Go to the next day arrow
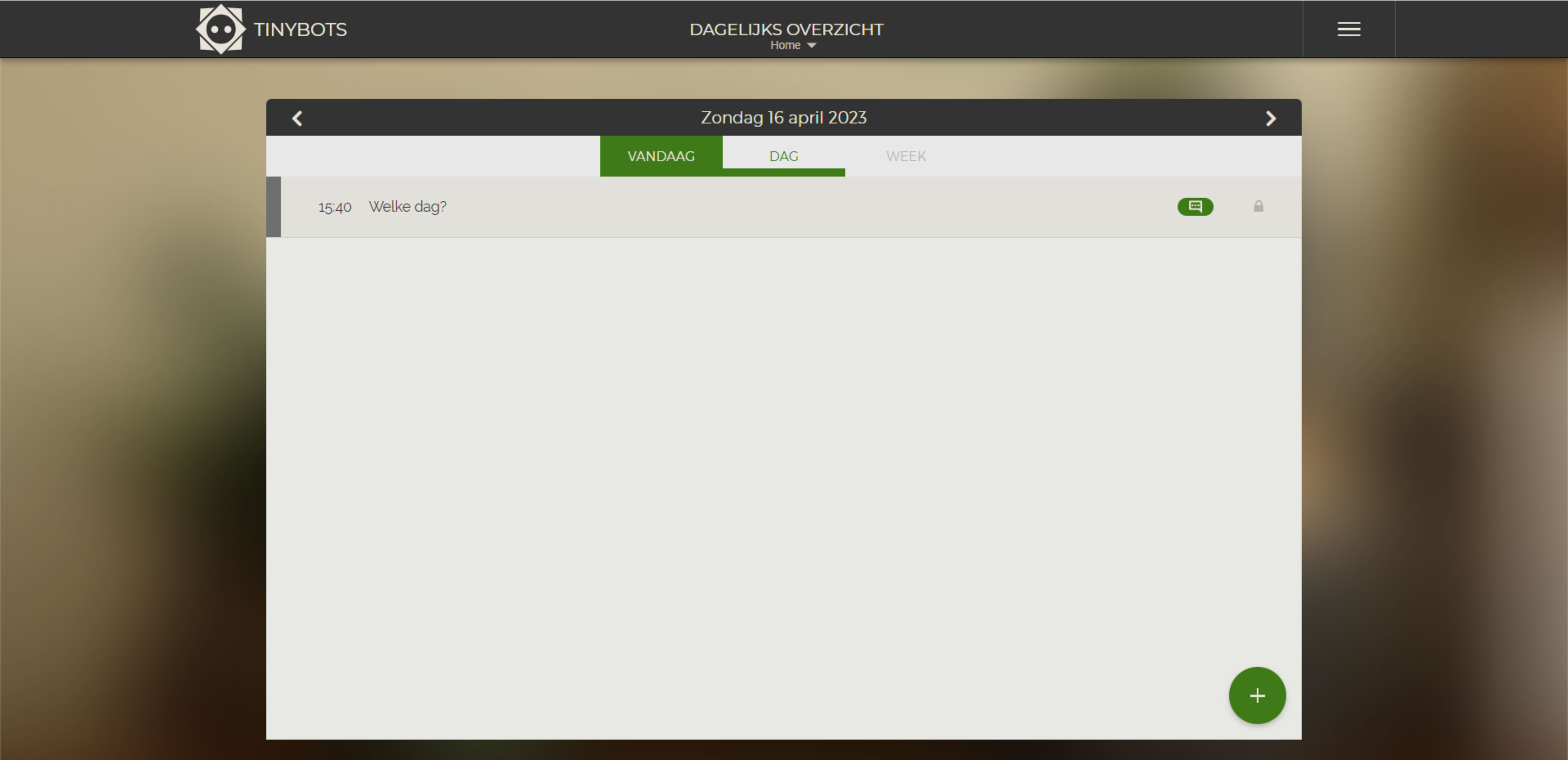Image resolution: width=1568 pixels, height=760 pixels. pyautogui.click(x=1270, y=118)
